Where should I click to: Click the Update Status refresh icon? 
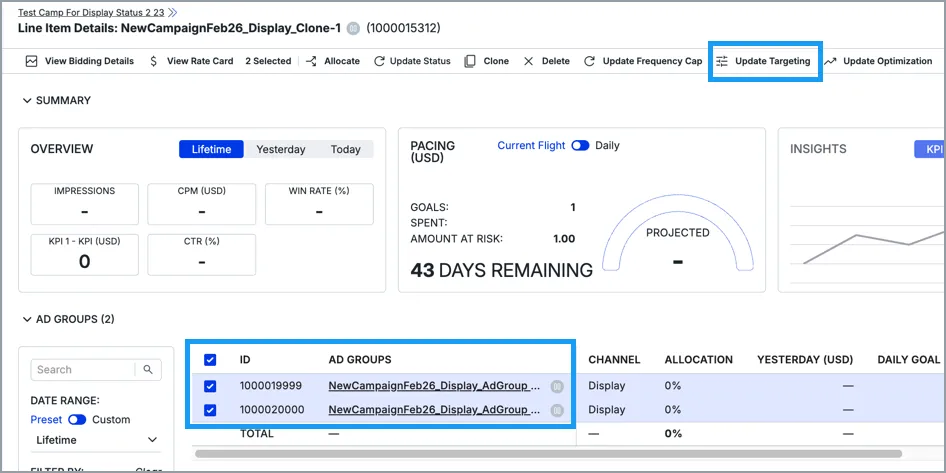379,61
